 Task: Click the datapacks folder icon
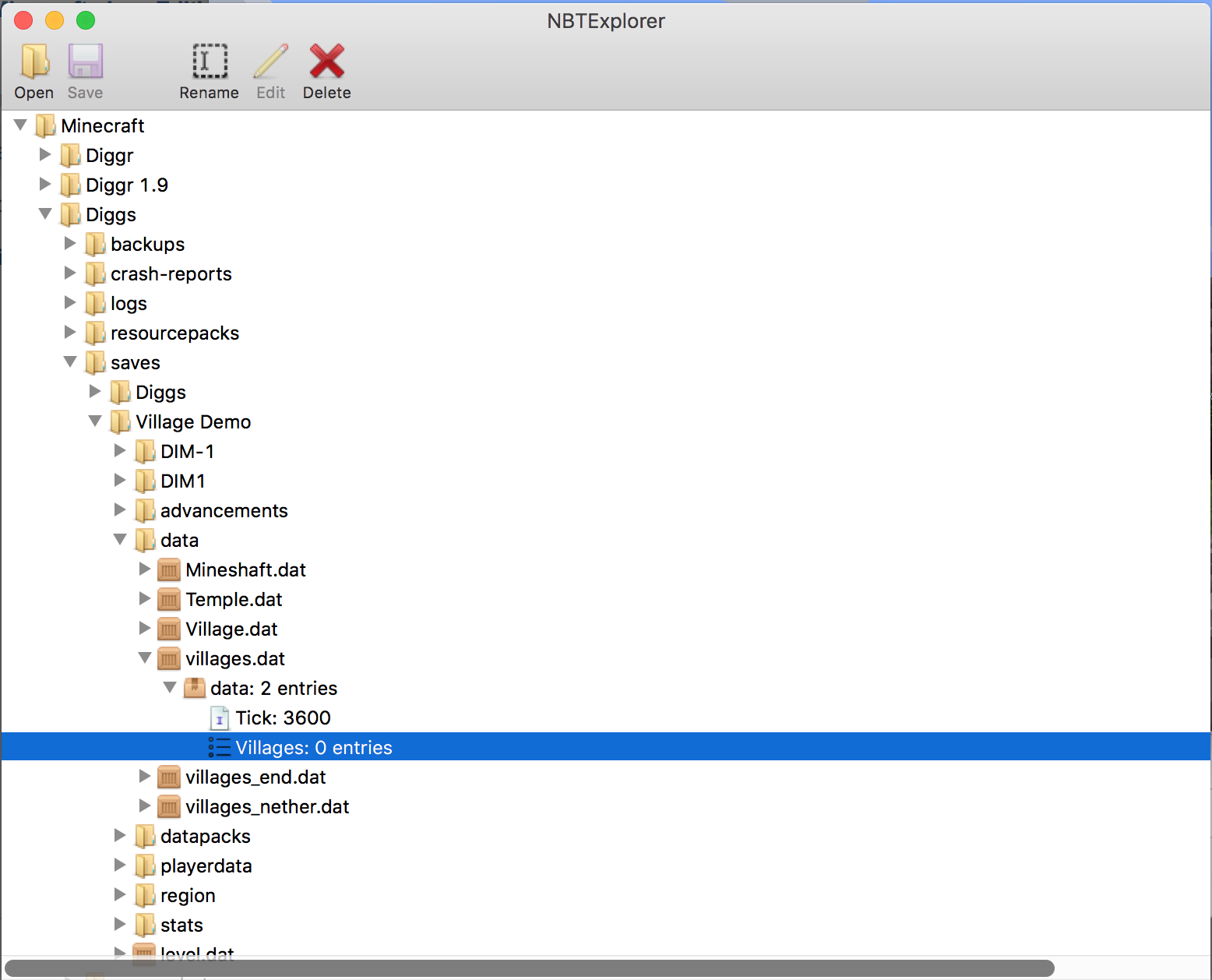pos(145,836)
